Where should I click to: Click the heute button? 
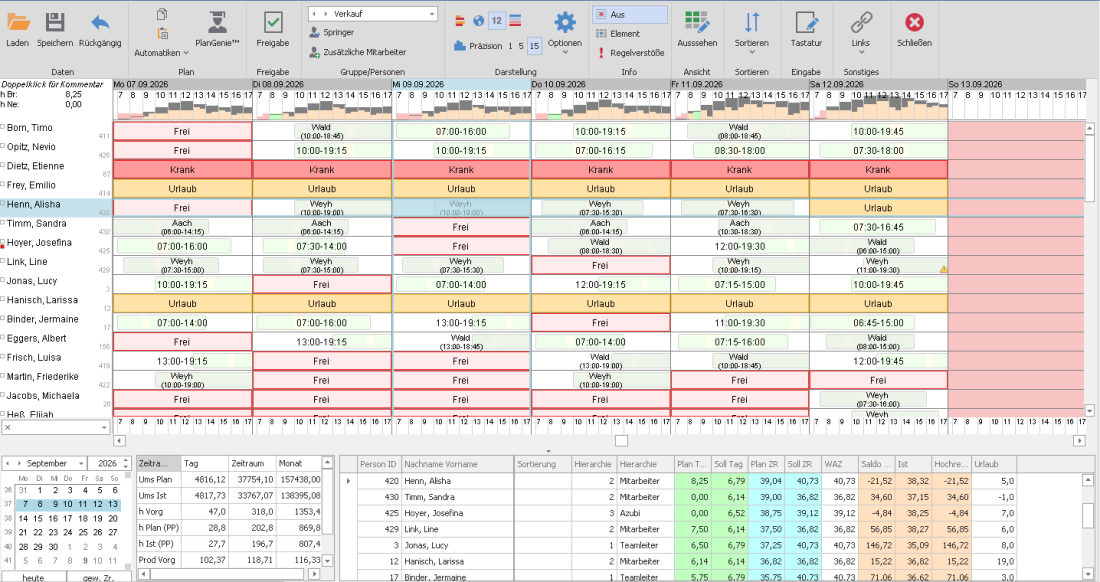tap(33, 578)
